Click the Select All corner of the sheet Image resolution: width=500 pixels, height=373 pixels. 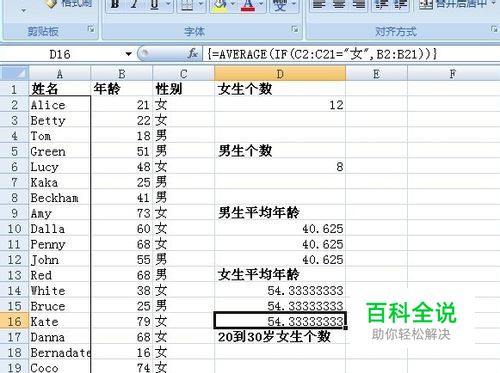click(x=15, y=73)
